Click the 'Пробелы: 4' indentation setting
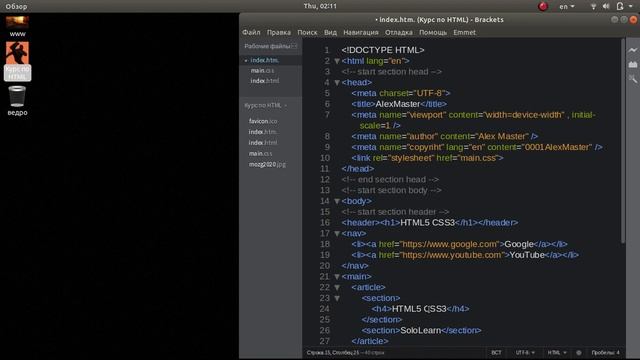This screenshot has width=640, height=360. pyautogui.click(x=605, y=353)
